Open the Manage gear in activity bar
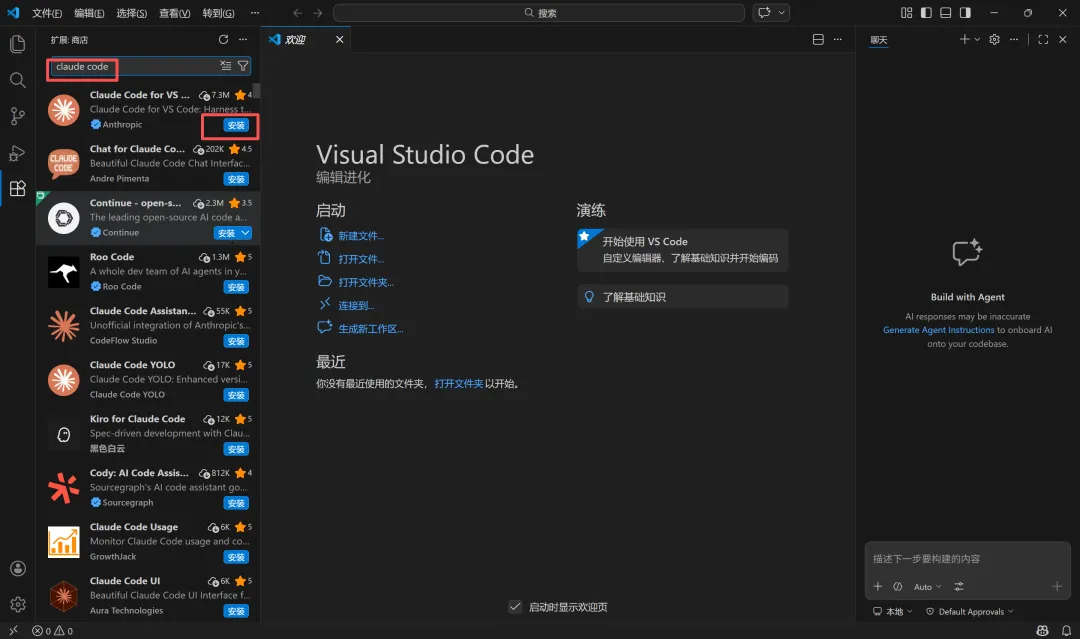 (x=18, y=604)
